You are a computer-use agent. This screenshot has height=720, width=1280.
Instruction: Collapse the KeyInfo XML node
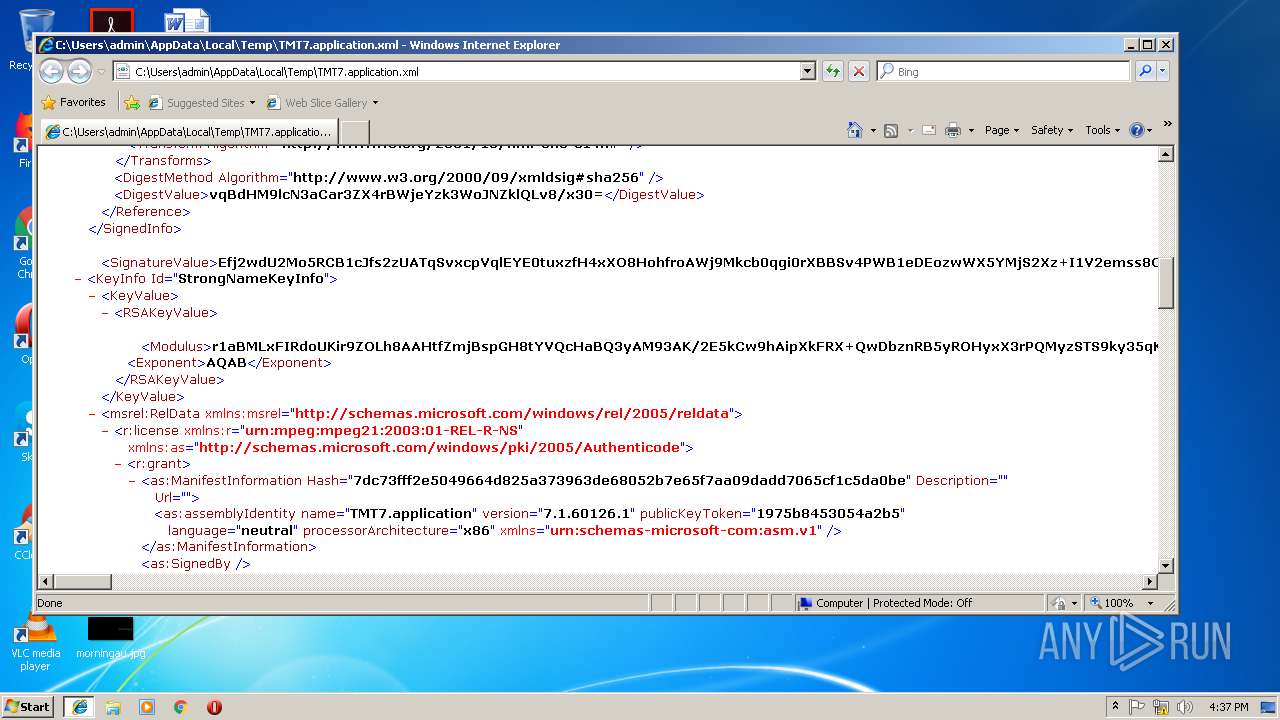(x=78, y=279)
